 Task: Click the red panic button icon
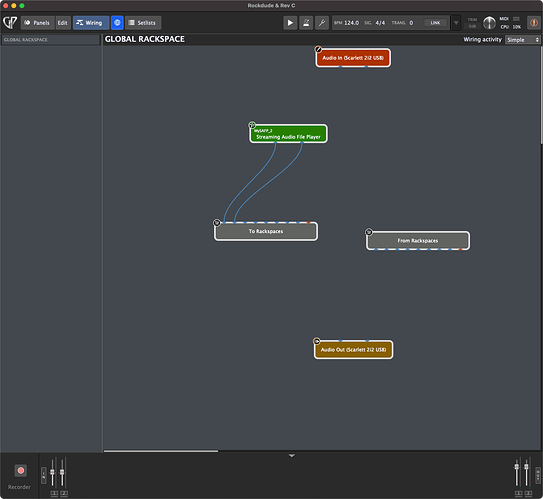pyautogui.click(x=534, y=23)
